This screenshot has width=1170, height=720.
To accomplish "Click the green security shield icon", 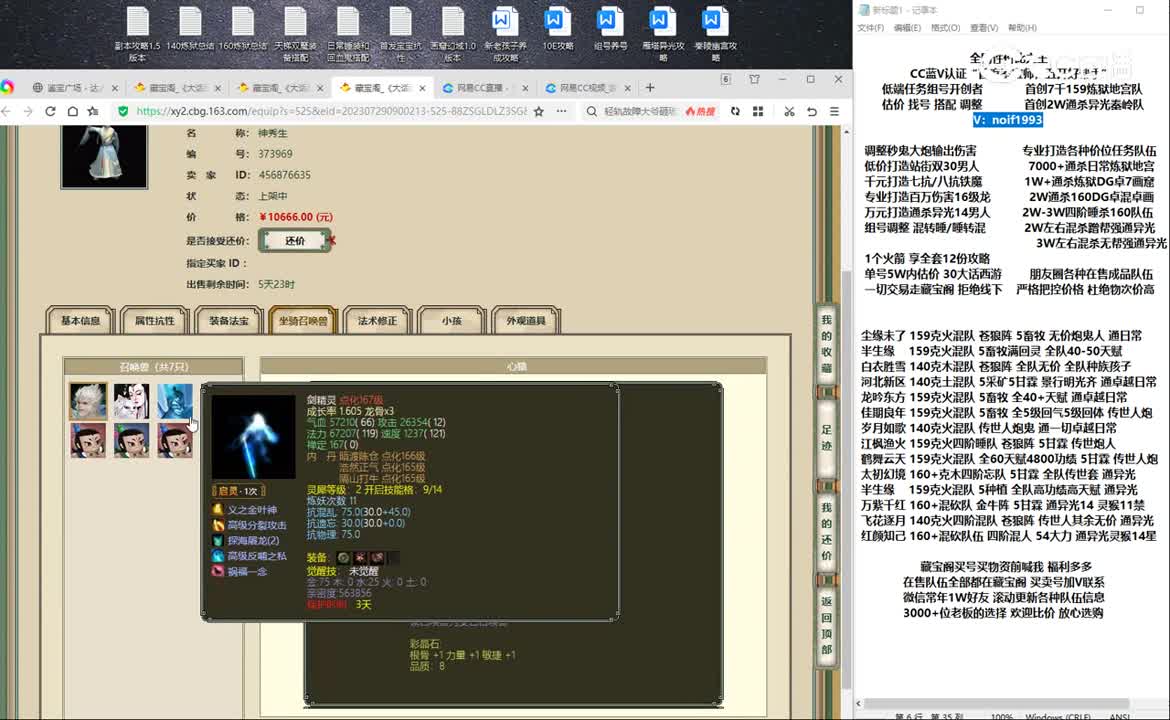I will (123, 111).
